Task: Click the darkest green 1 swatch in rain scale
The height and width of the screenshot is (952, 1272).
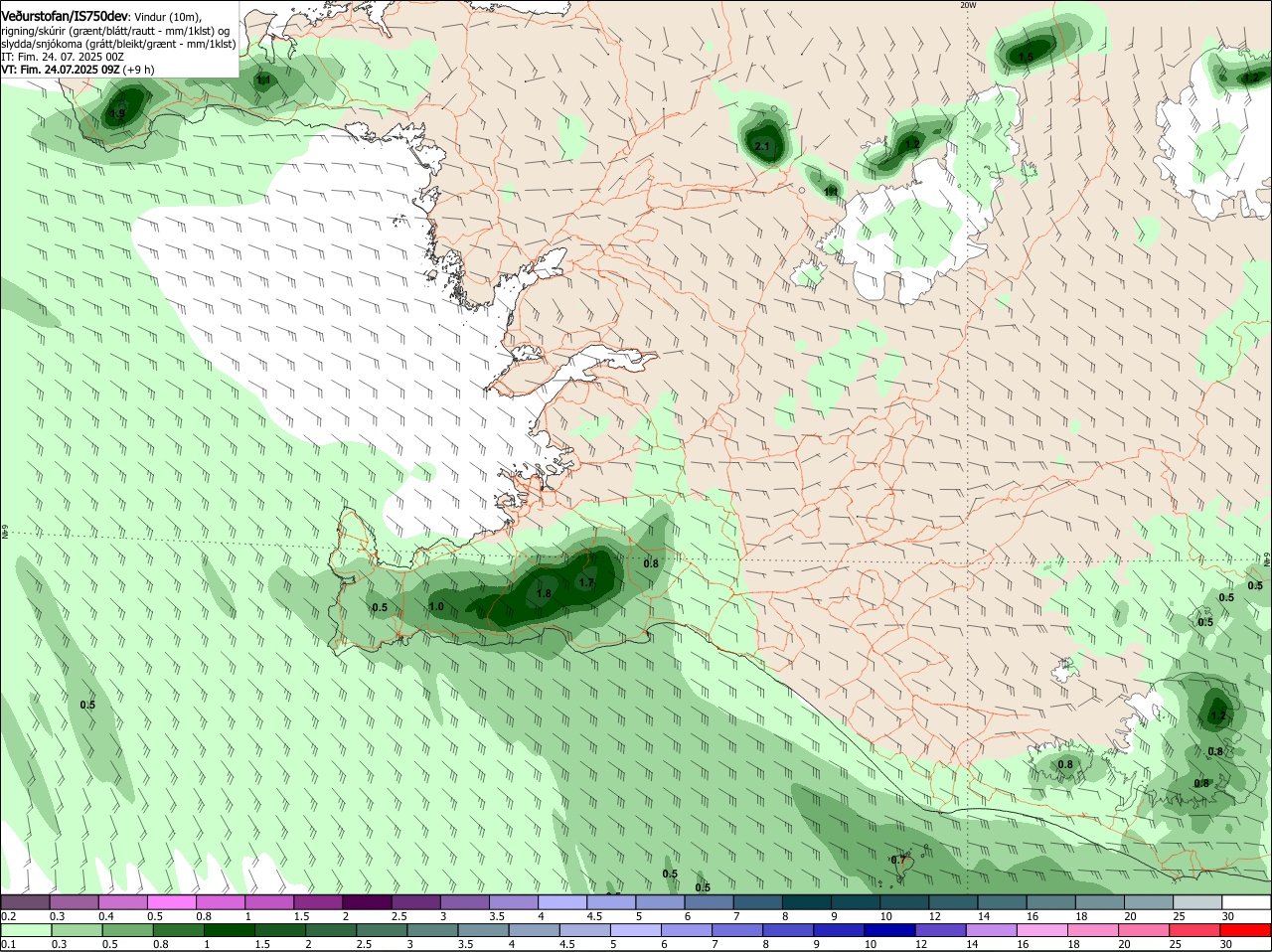Action: coord(229,930)
